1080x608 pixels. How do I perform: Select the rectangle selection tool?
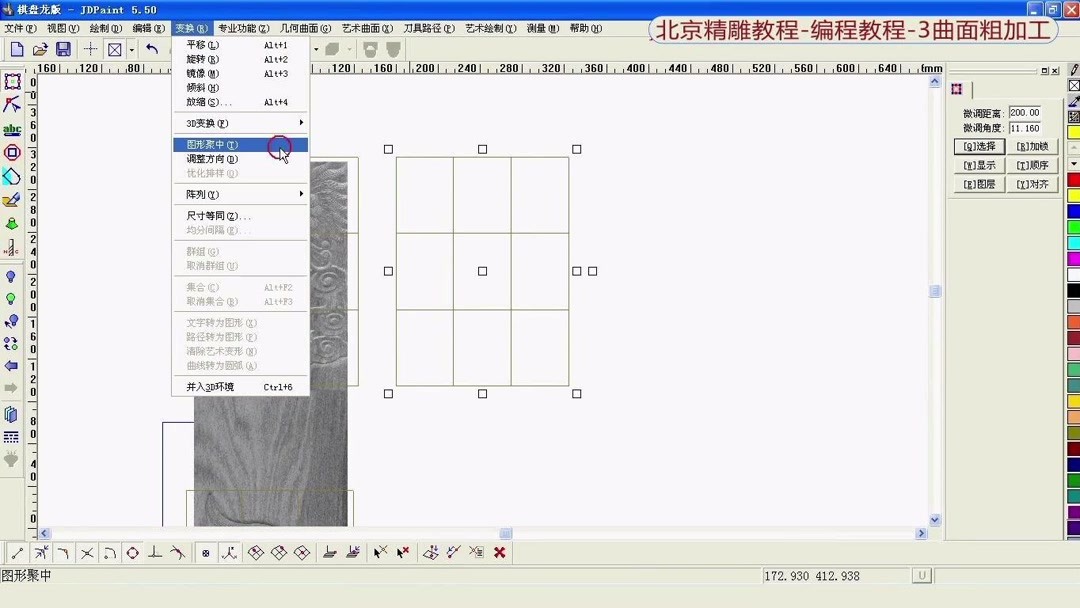pyautogui.click(x=13, y=82)
